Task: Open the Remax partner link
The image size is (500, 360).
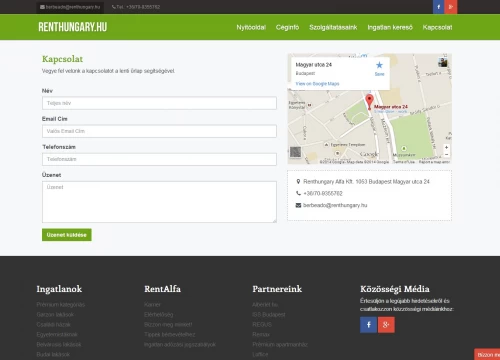Action: [x=261, y=335]
